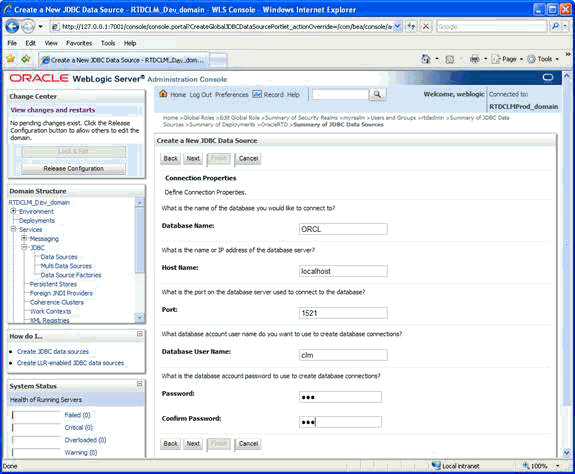This screenshot has height=474, width=575.
Task: Open the search provider dropdown arrow
Action: coord(565,26)
